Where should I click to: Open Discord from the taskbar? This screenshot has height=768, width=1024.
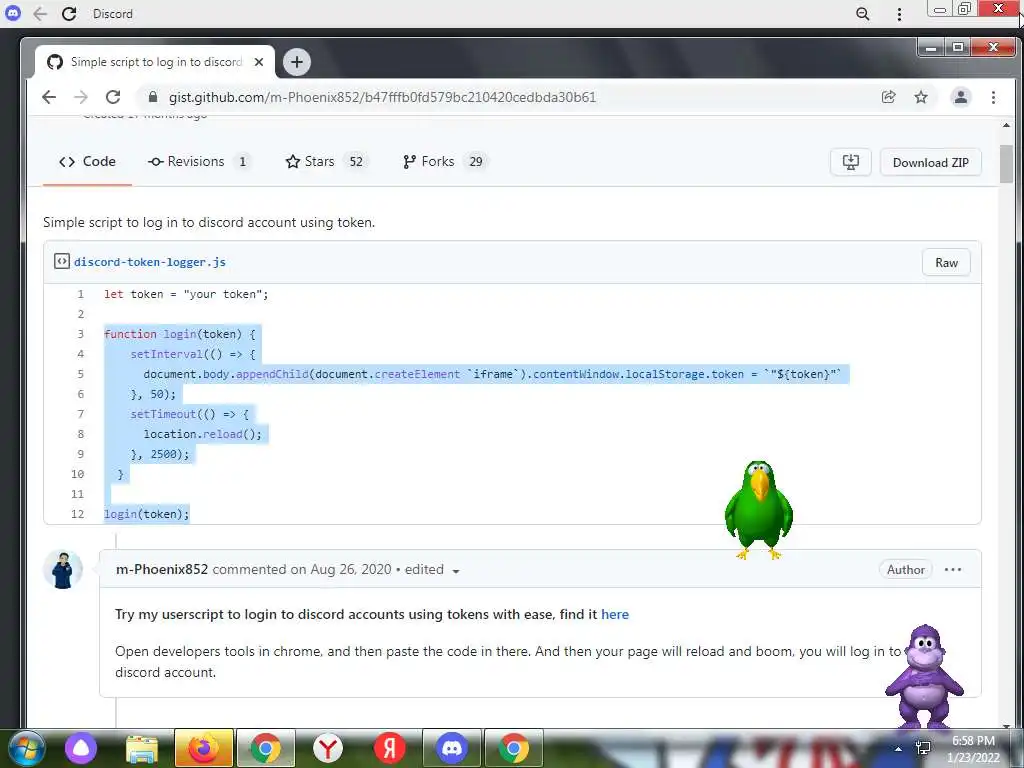coord(451,748)
